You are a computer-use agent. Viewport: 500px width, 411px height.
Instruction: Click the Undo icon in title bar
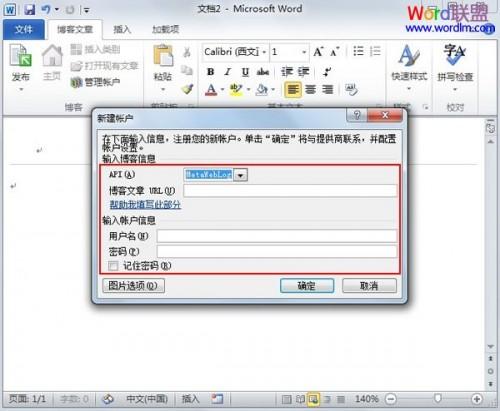[46, 10]
